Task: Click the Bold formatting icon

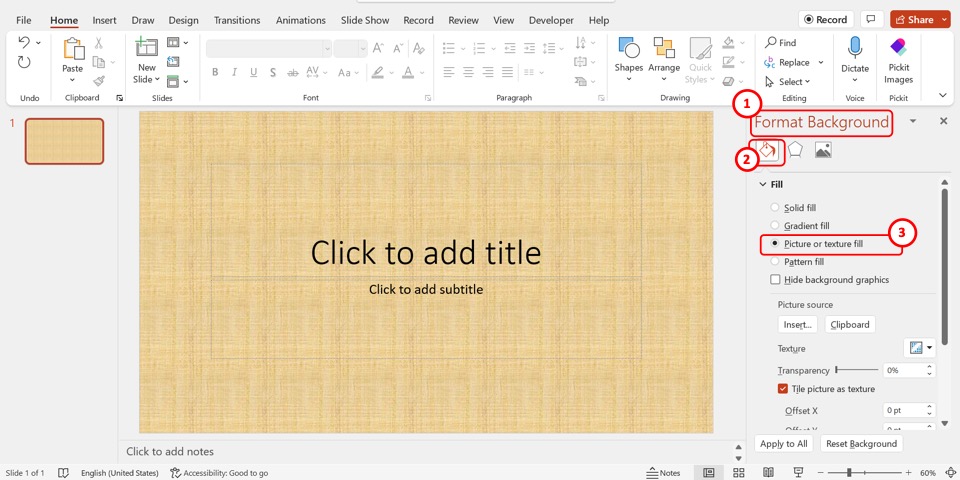Action: tap(215, 72)
